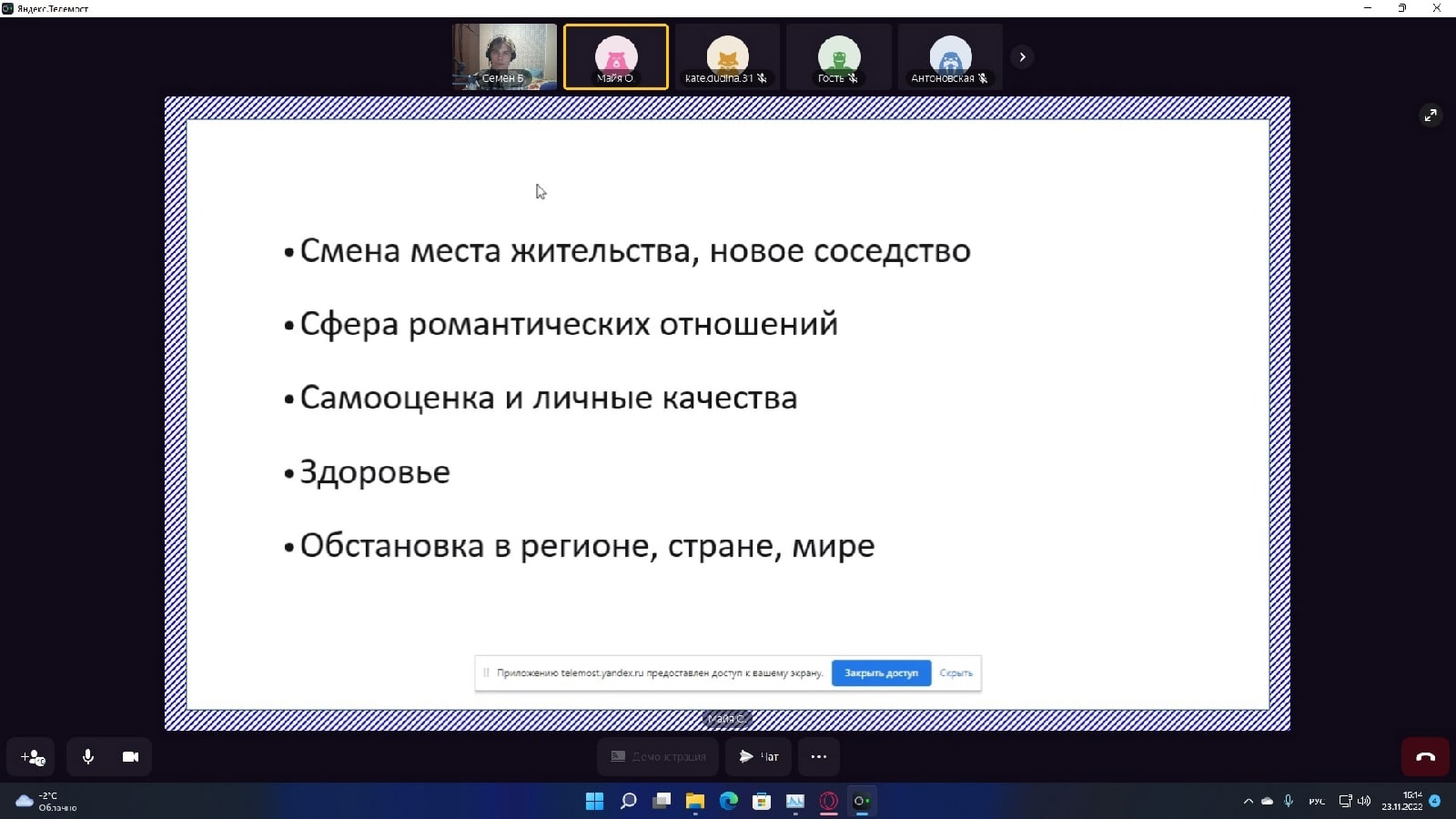The width and height of the screenshot is (1456, 819).
Task: Expand the hidden system tray icons
Action: [1248, 802]
